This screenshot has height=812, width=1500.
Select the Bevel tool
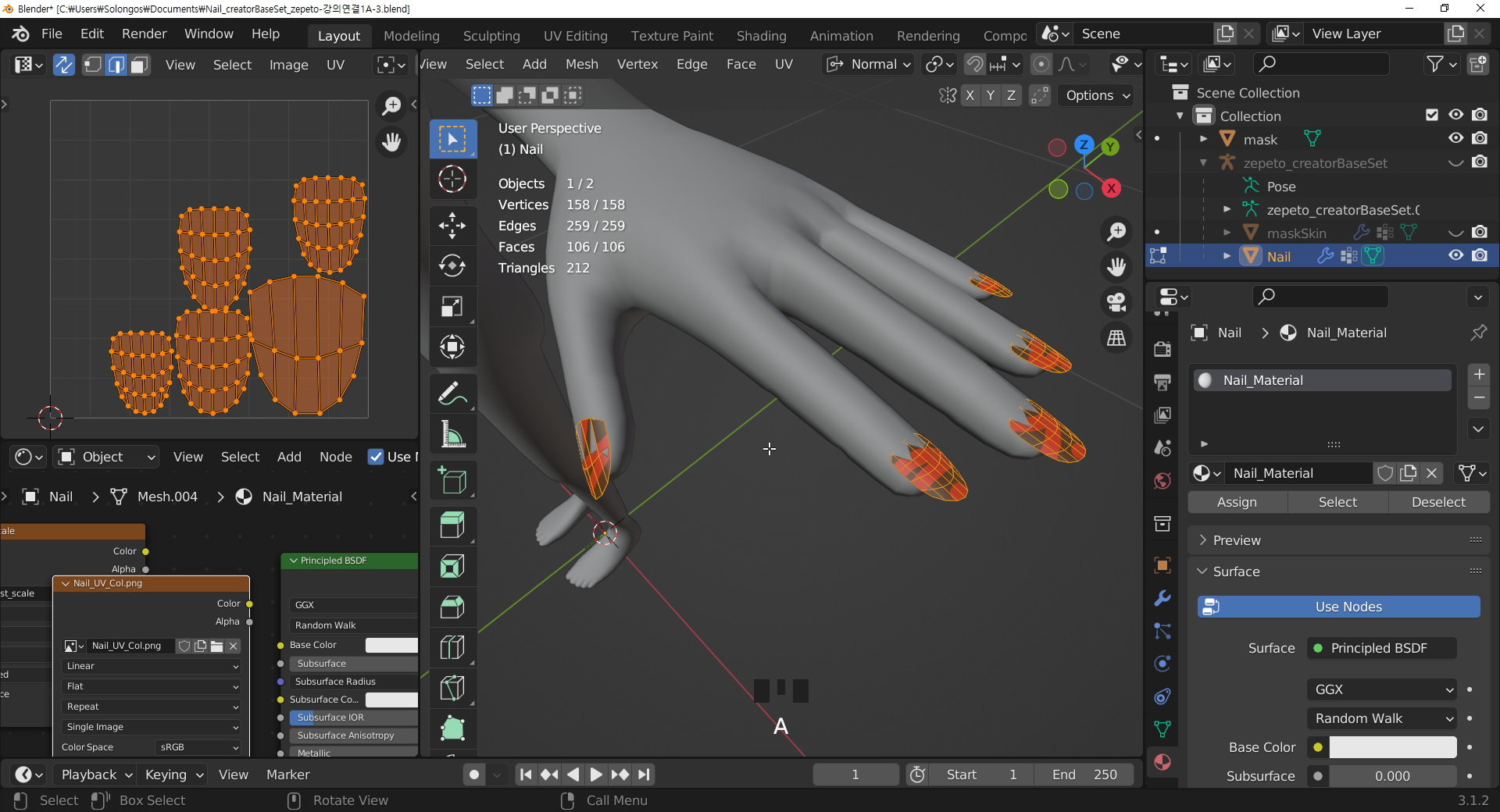point(452,607)
